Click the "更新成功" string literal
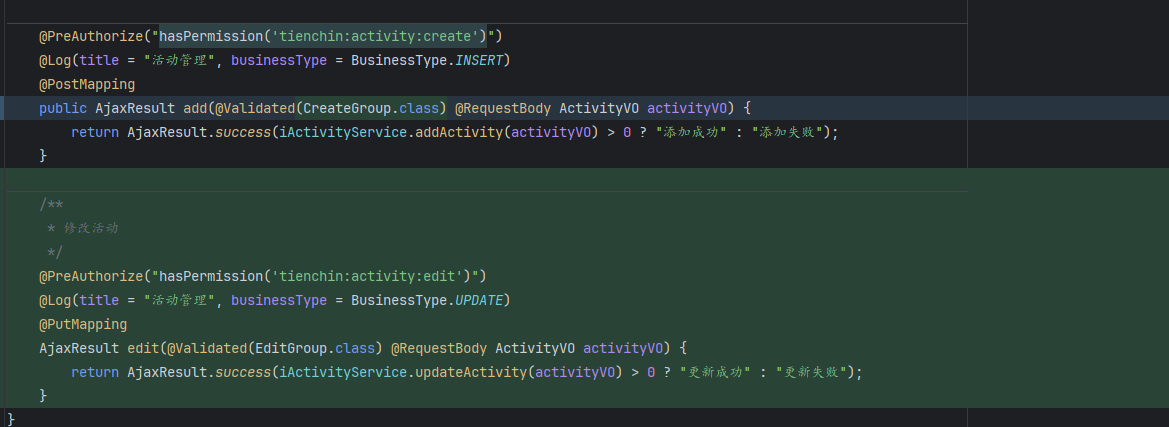This screenshot has height=427, width=1169. coord(715,372)
